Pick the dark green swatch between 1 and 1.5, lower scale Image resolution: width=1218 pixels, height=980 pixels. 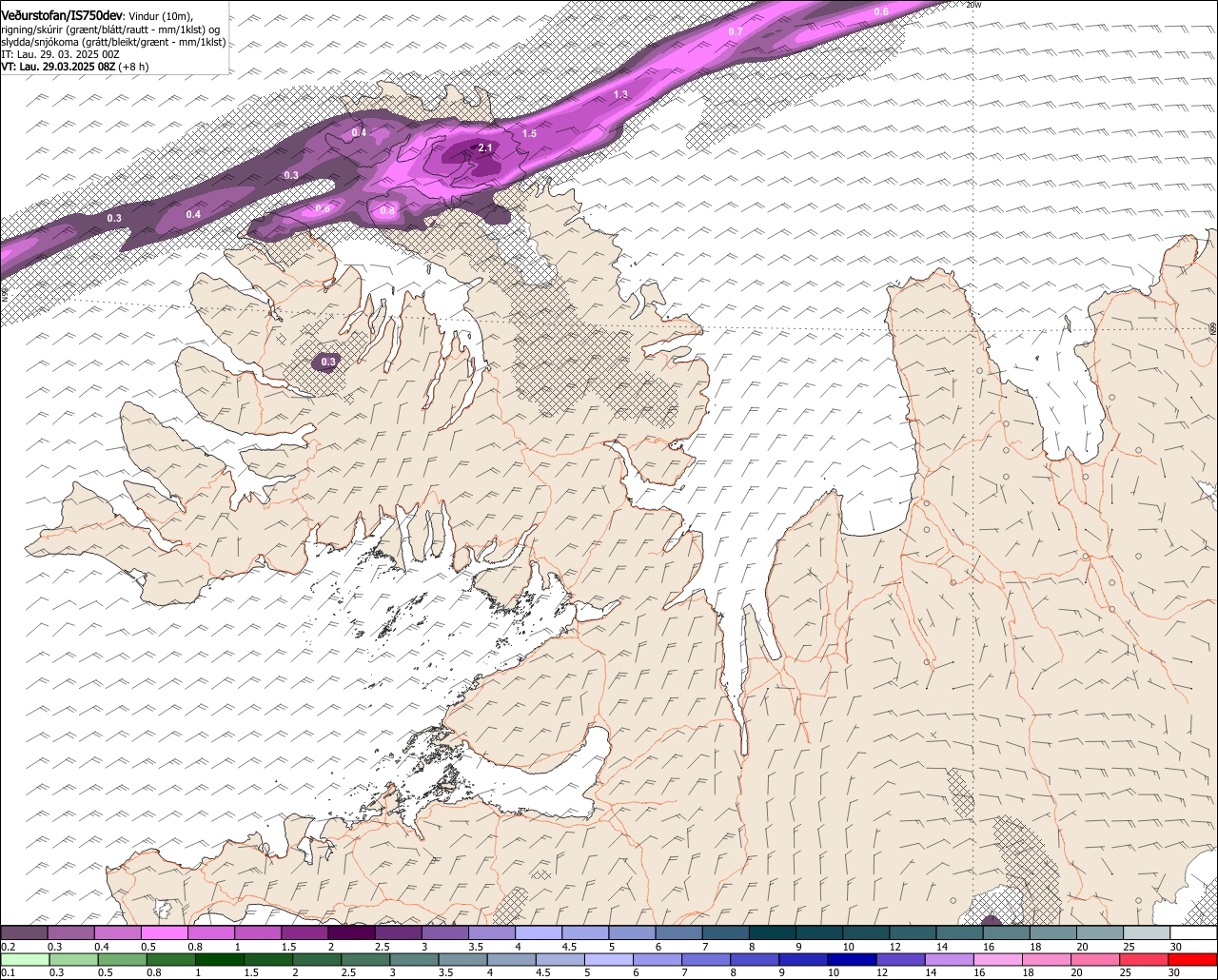pos(219,959)
